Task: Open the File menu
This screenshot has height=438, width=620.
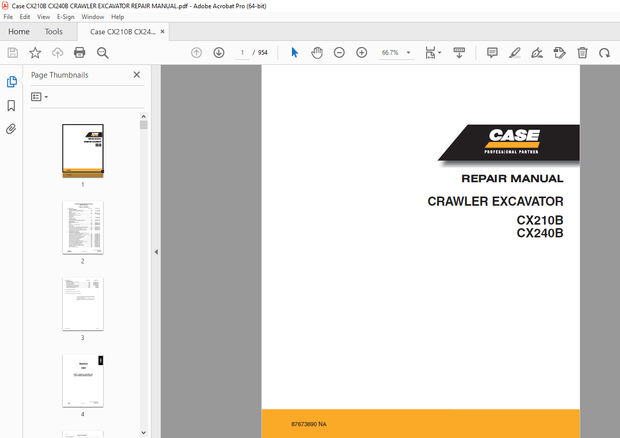Action: (8, 17)
